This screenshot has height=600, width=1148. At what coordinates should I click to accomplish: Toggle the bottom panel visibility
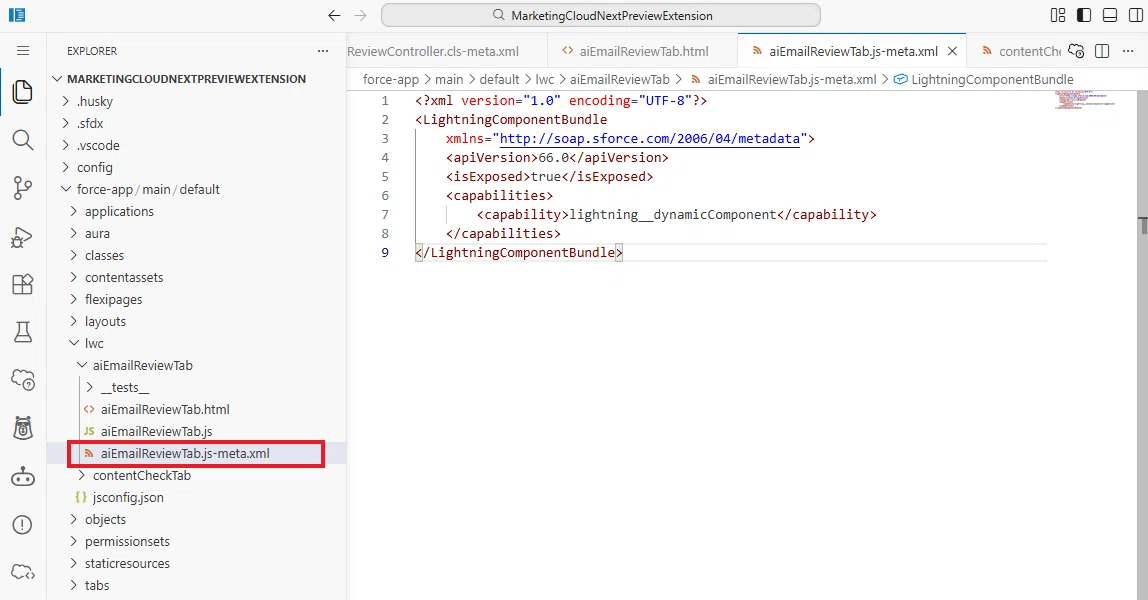[x=1110, y=15]
